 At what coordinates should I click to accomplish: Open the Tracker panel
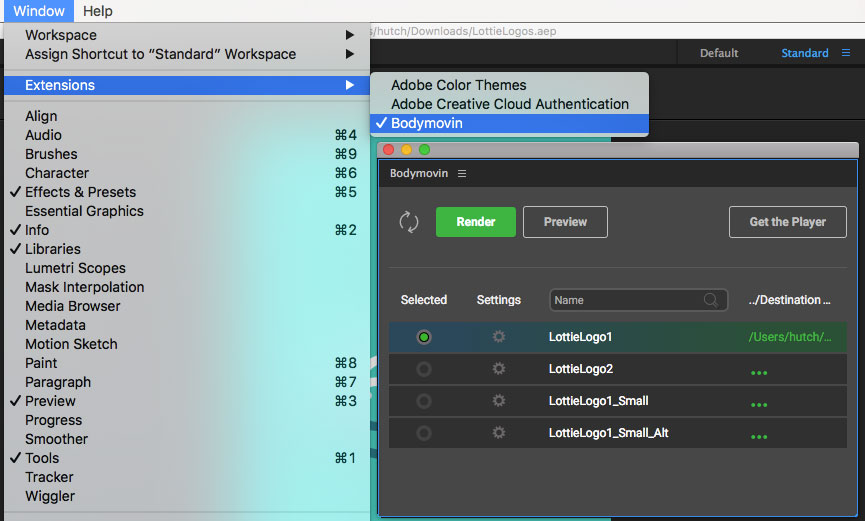point(186,477)
